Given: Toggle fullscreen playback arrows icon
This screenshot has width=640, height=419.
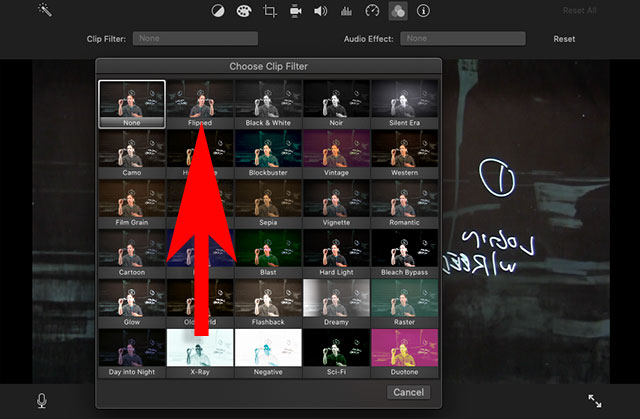Looking at the screenshot, I should tap(595, 400).
